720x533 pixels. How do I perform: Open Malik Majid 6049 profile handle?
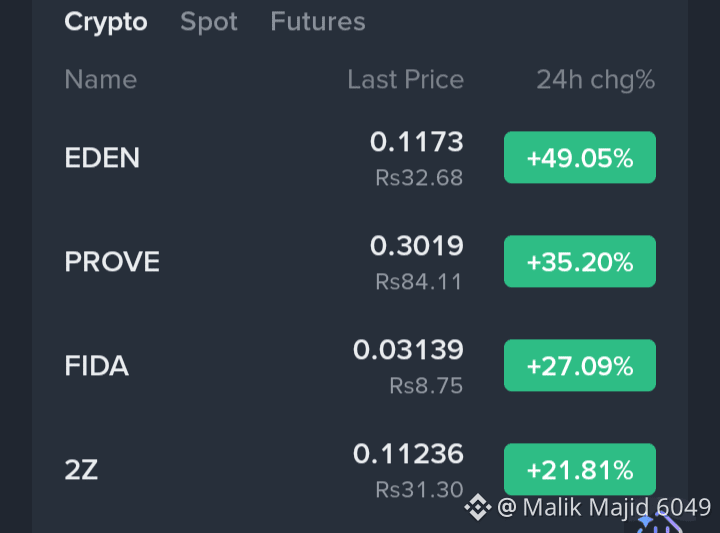[604, 507]
